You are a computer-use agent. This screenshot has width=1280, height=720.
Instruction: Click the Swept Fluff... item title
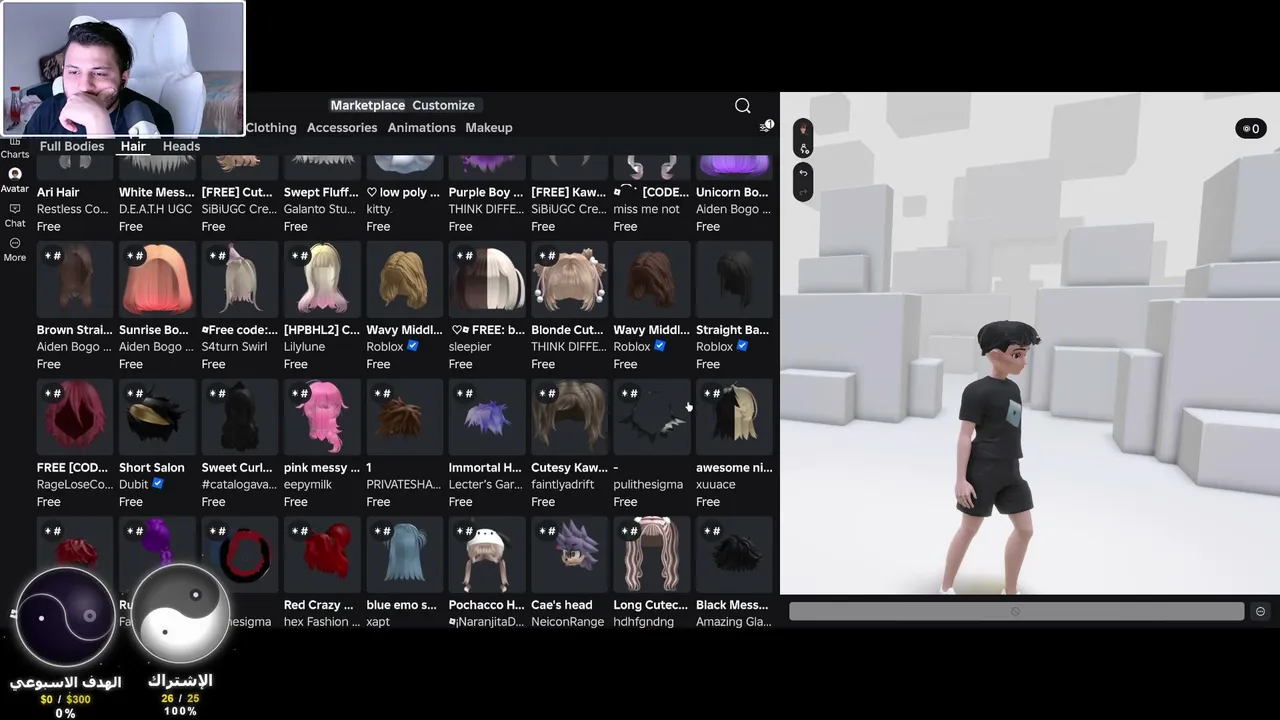click(x=321, y=192)
